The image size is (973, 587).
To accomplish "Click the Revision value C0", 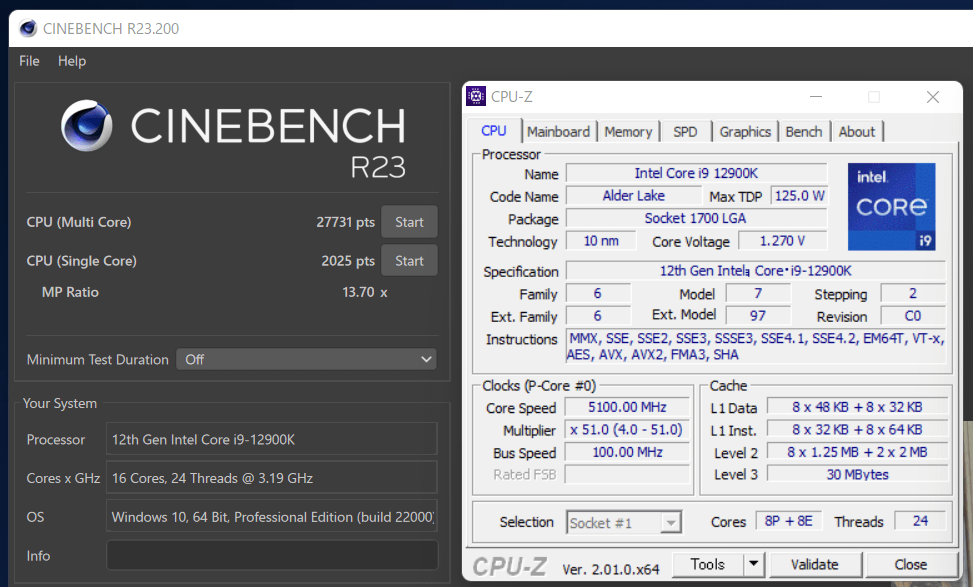I will [913, 316].
